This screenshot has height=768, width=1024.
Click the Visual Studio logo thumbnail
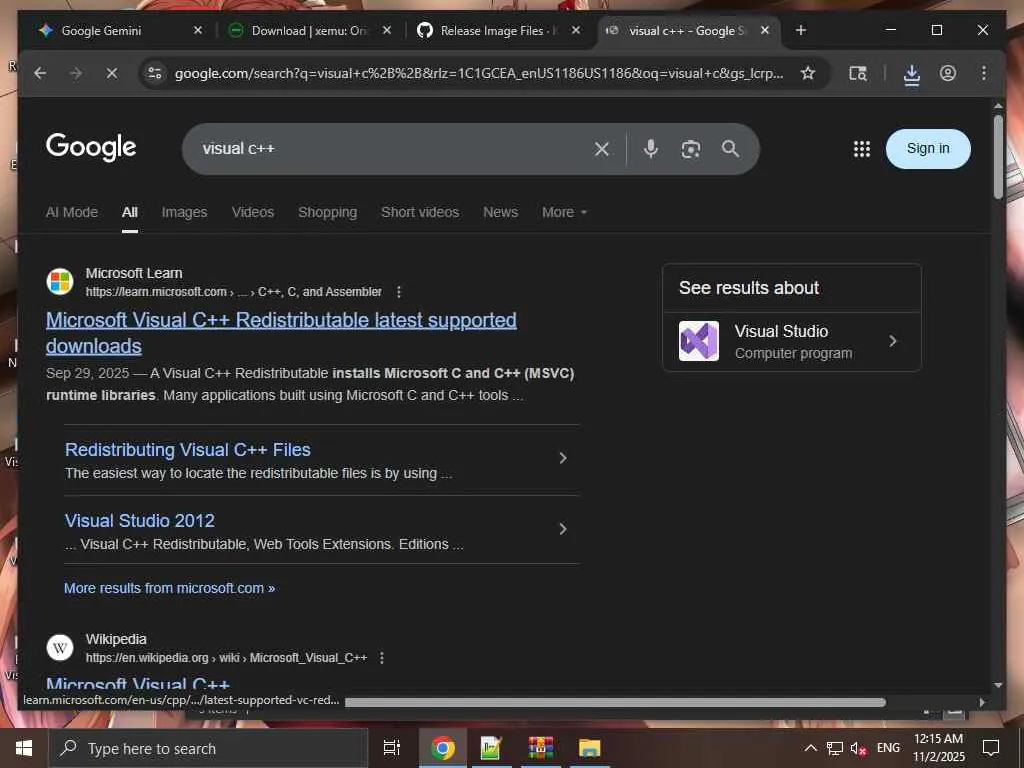tap(699, 341)
